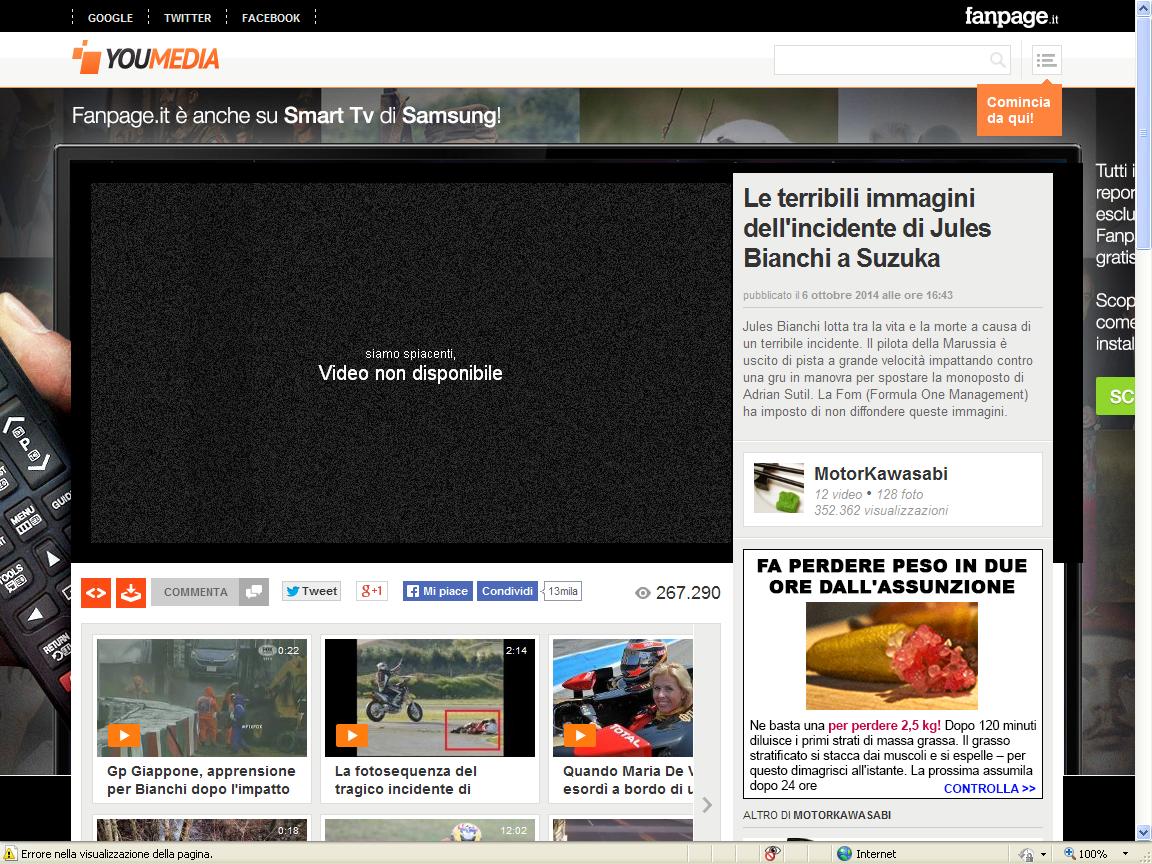Click the 352.362 visualizzazioni text
The width and height of the screenshot is (1152, 864).
click(881, 511)
